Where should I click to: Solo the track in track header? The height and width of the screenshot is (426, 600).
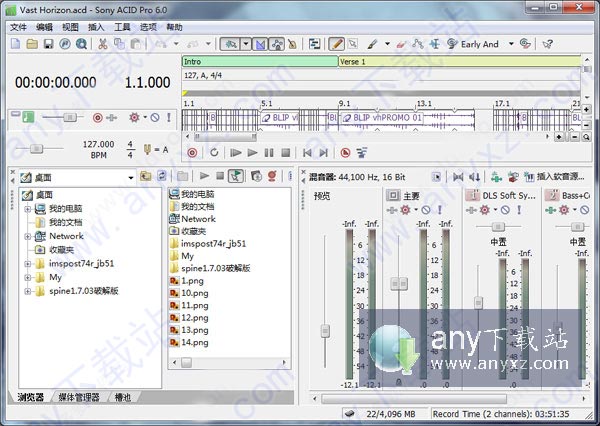point(169,117)
